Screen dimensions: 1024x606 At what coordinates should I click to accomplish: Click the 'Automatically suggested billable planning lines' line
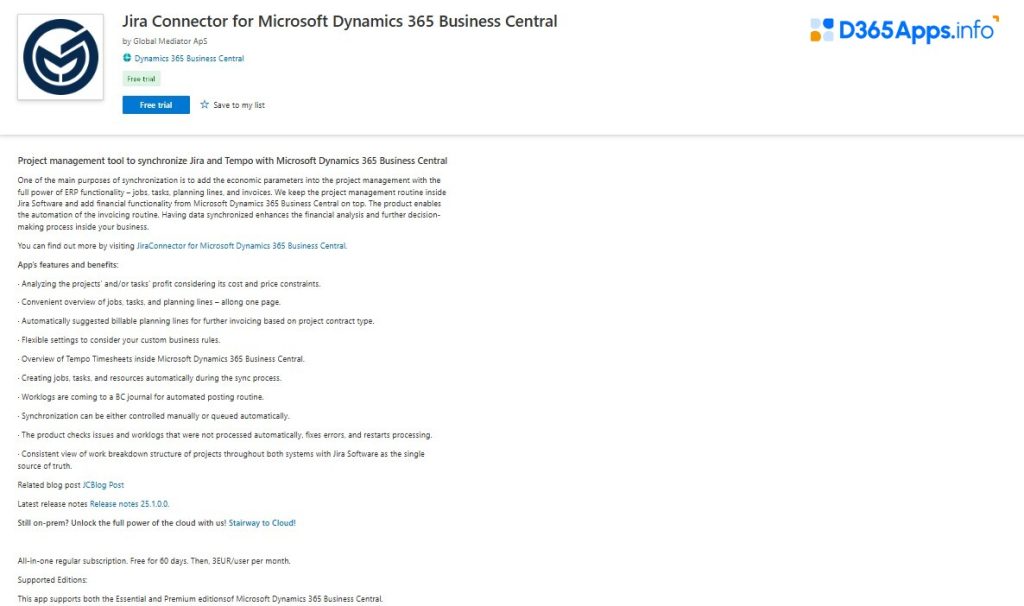pos(196,321)
